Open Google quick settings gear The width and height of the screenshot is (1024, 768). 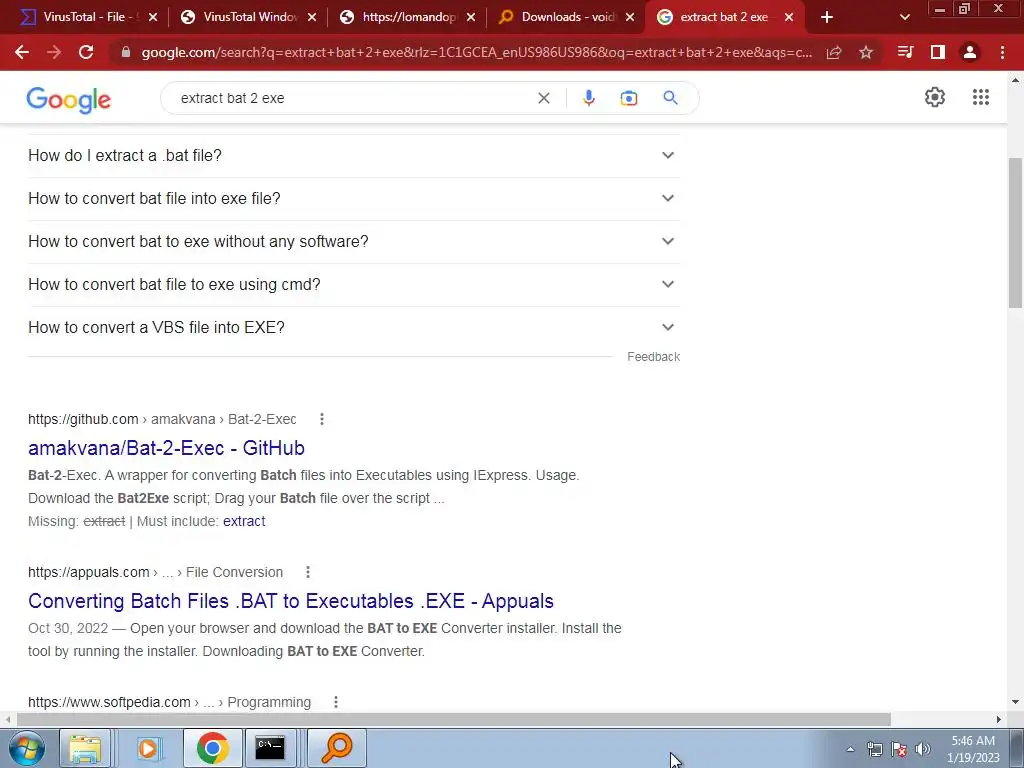coord(935,97)
